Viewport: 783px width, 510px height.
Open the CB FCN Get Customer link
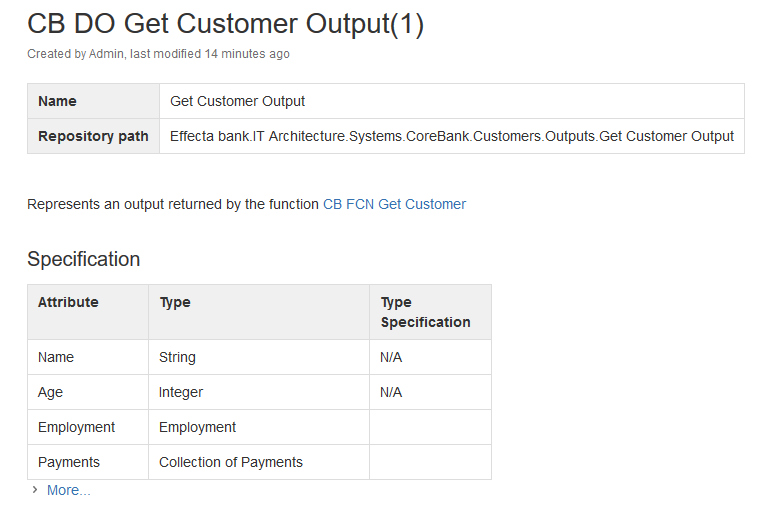pos(394,204)
